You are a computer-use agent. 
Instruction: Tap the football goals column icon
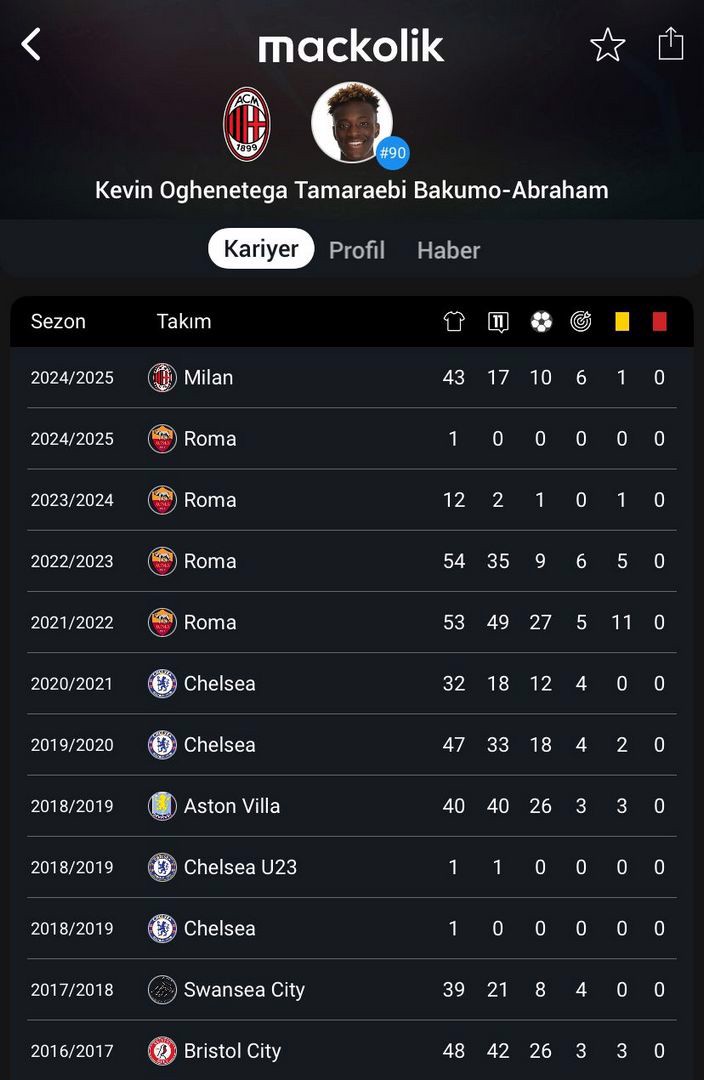tap(541, 321)
